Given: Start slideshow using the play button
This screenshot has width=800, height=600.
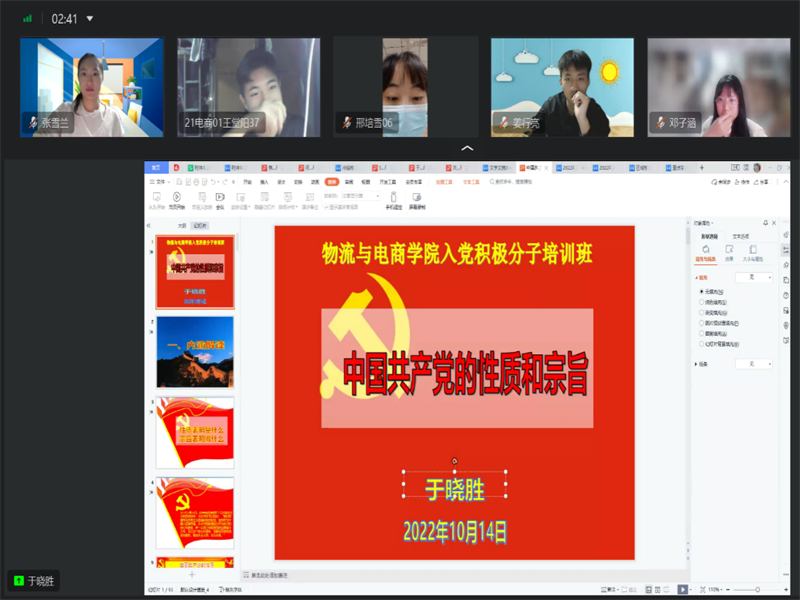Looking at the screenshot, I should [x=683, y=590].
